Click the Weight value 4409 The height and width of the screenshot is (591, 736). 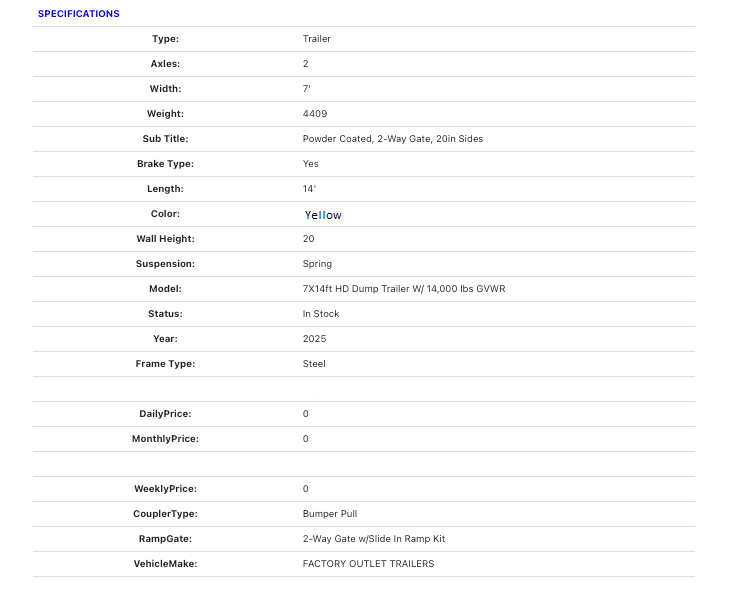[x=314, y=114]
